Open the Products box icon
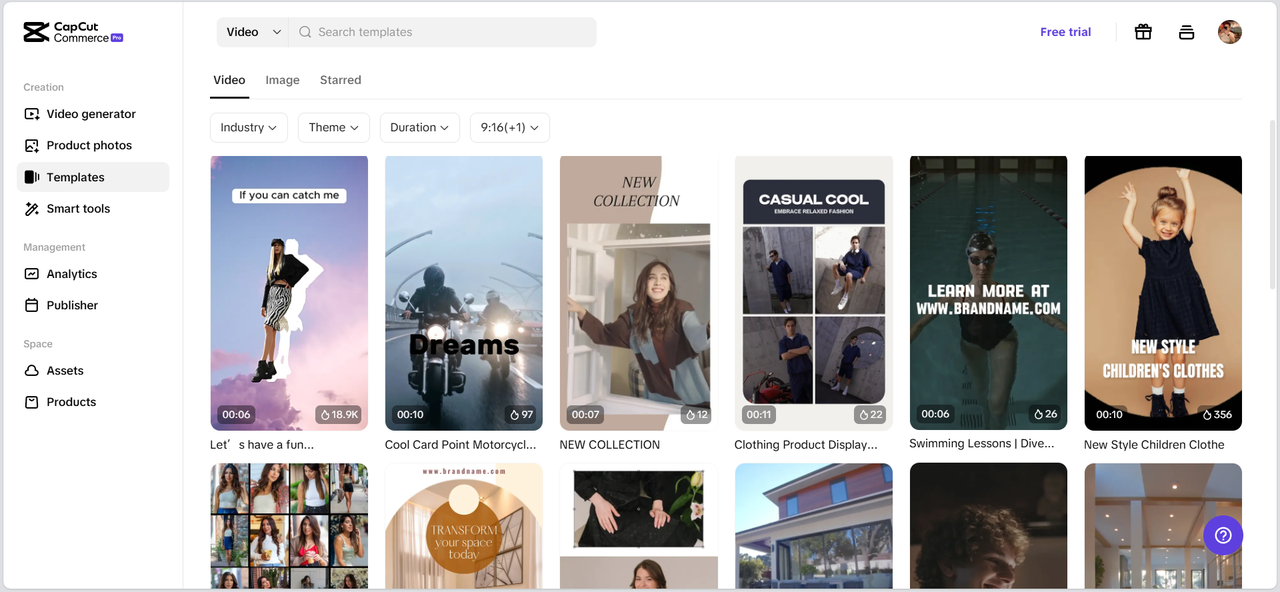 (32, 402)
